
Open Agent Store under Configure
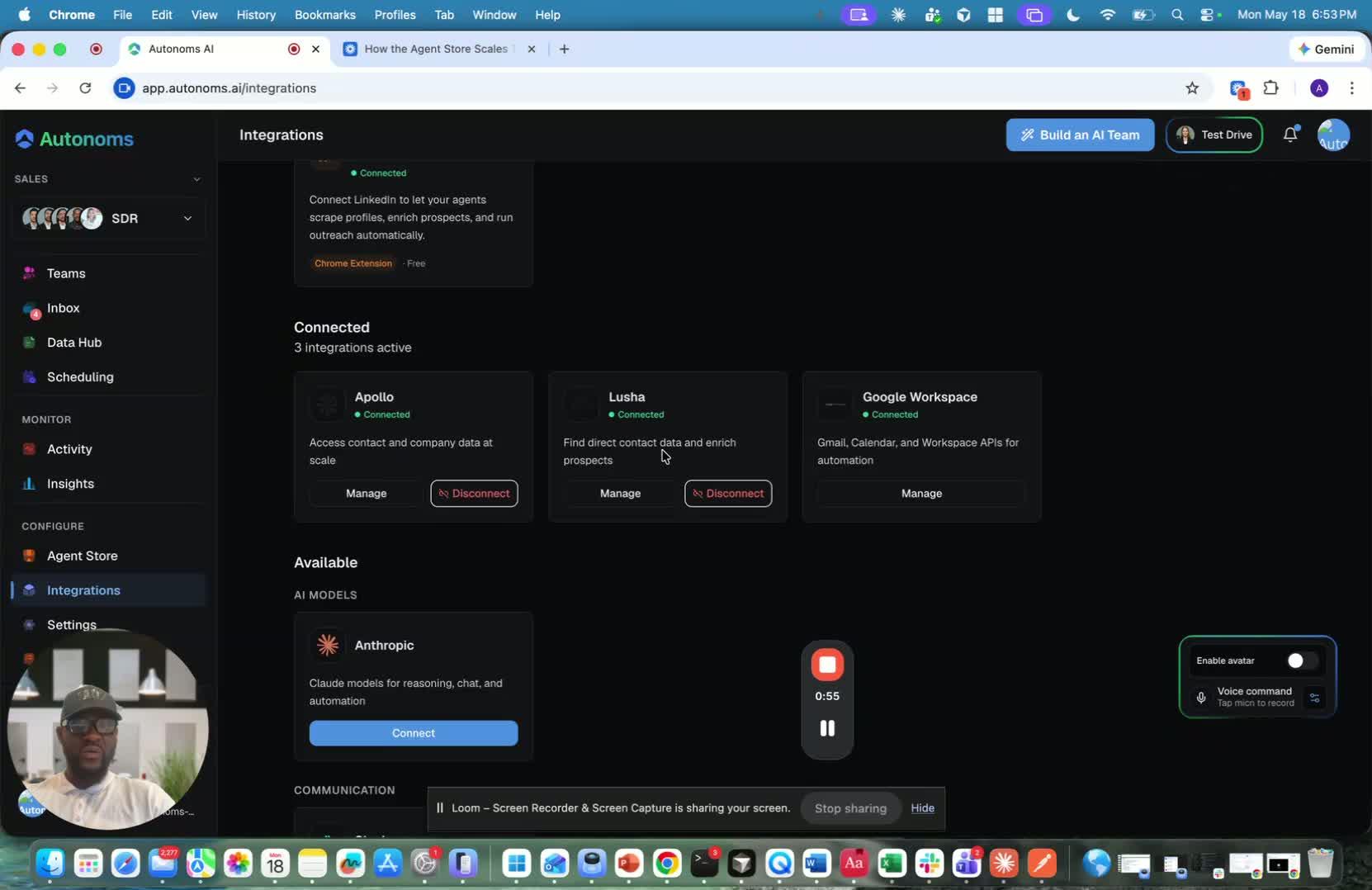(82, 556)
